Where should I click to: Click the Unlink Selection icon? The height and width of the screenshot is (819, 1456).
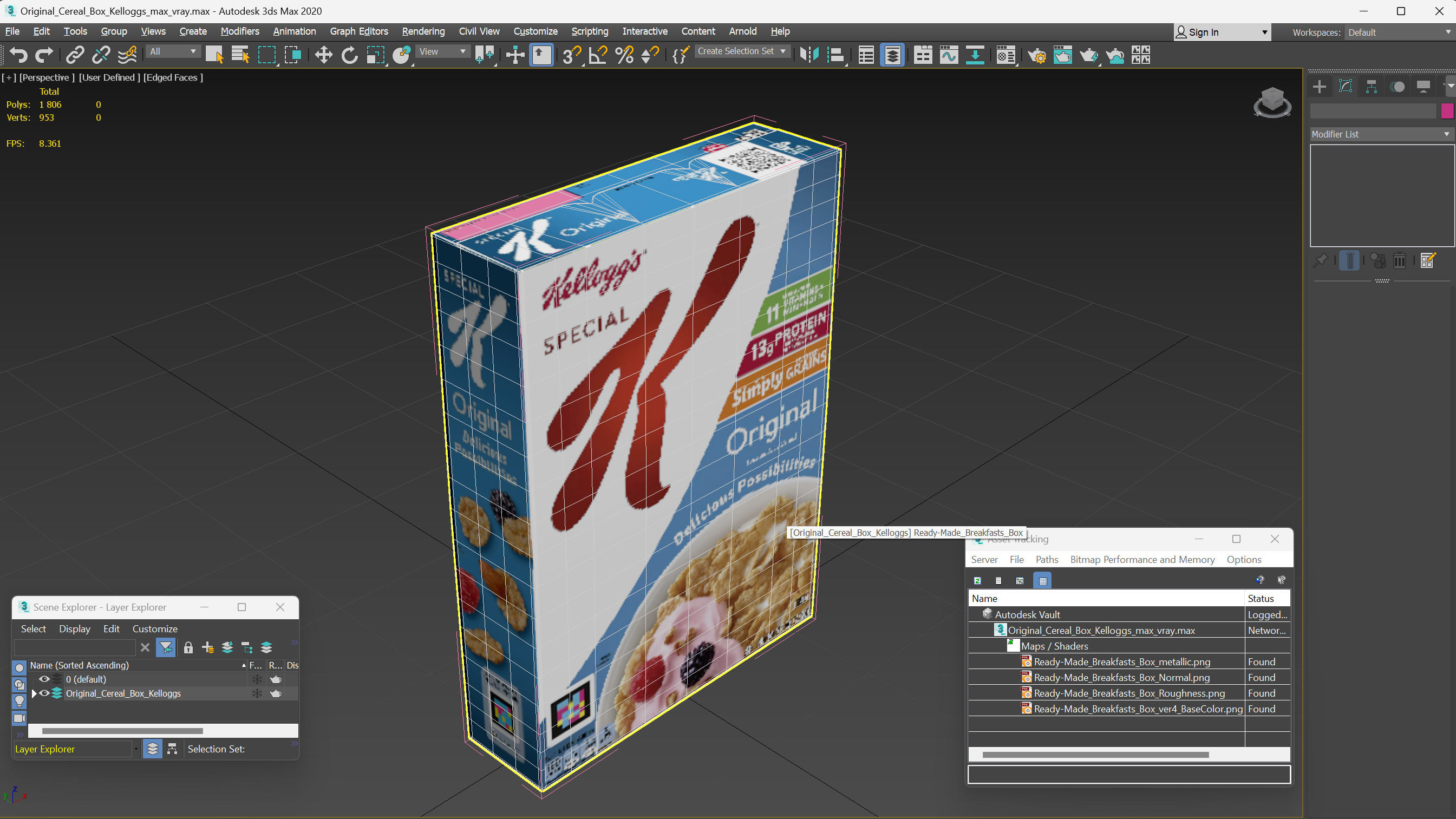(x=101, y=55)
